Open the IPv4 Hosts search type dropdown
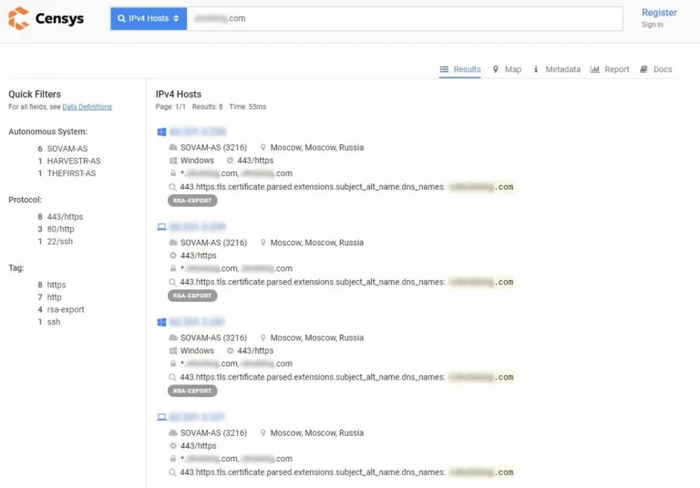700x488 pixels. (148, 18)
